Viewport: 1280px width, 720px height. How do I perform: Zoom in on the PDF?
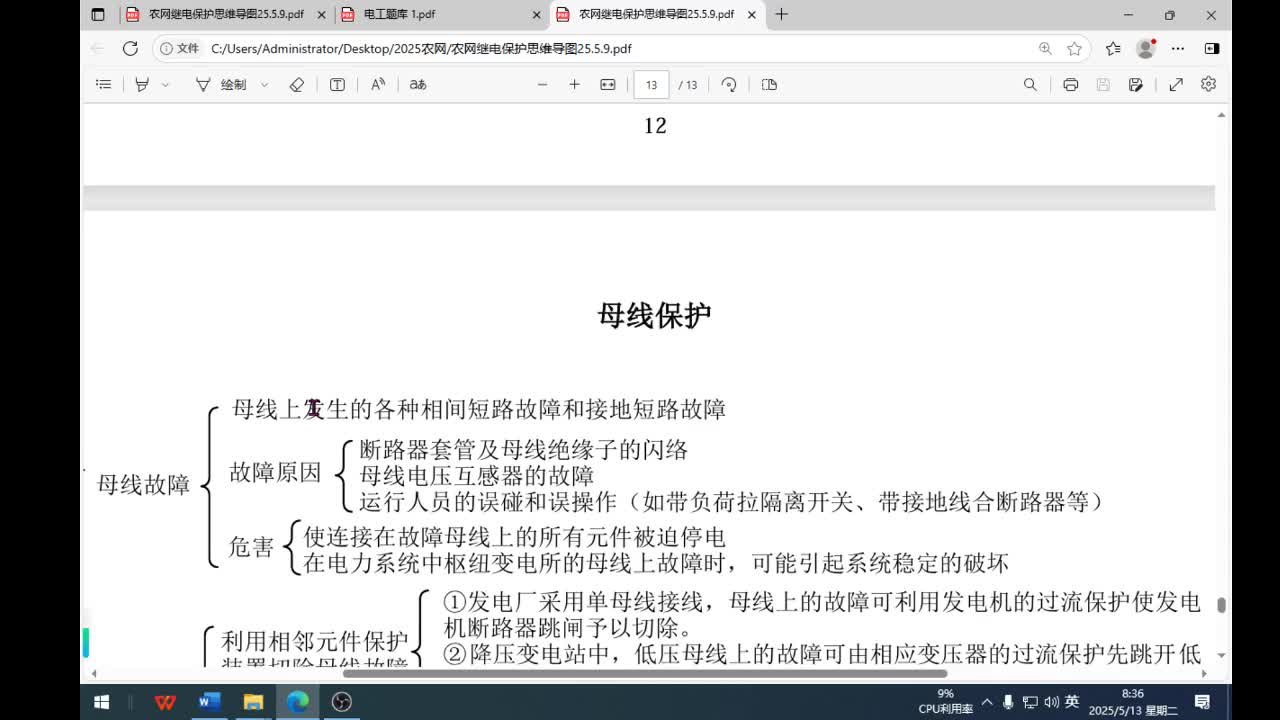coord(574,85)
